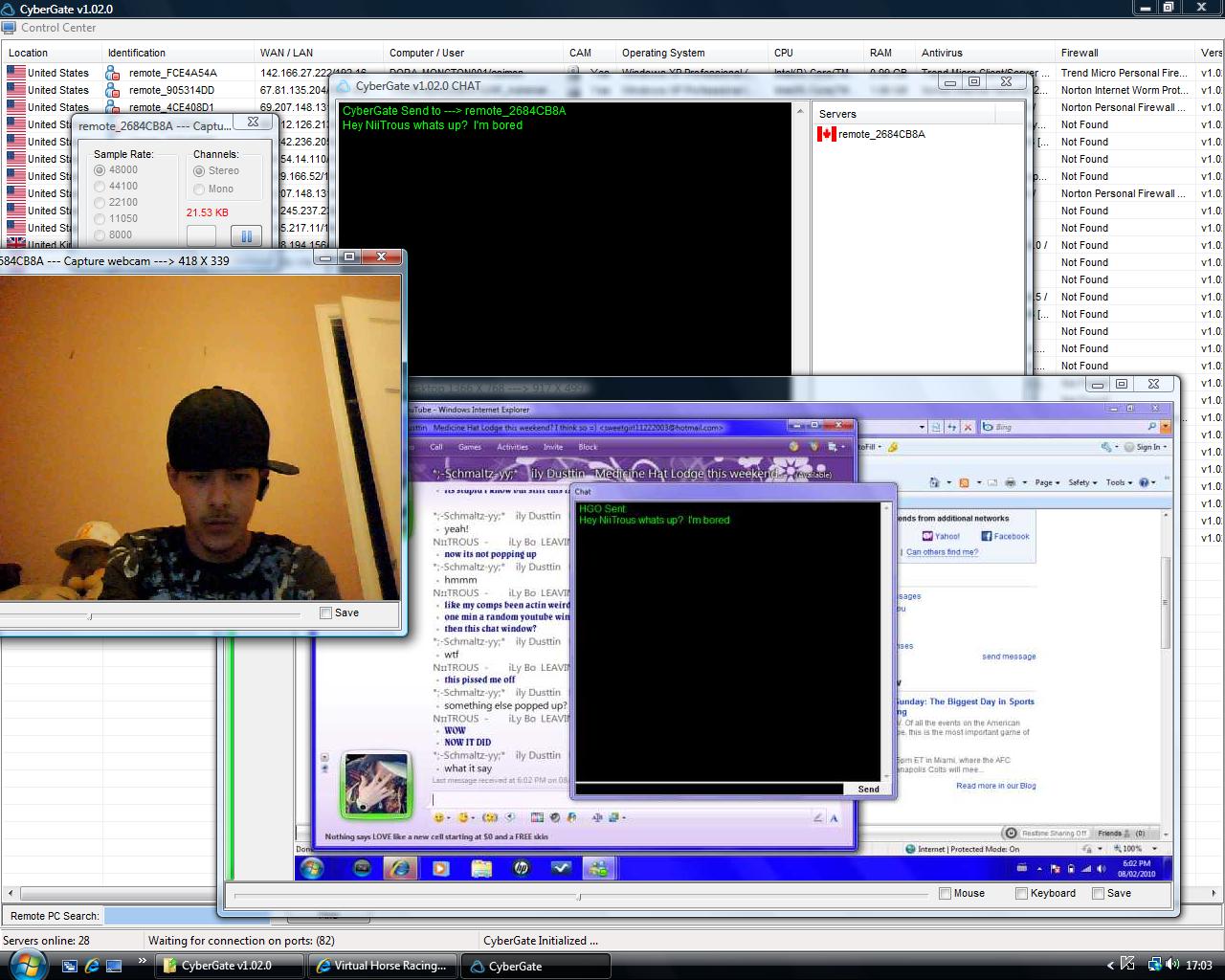1225x980 pixels.
Task: Pause the audio capture in remote_2684CB8A window
Action: (246, 235)
